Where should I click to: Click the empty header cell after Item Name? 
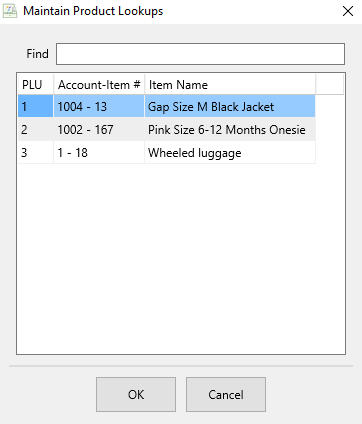[329, 85]
